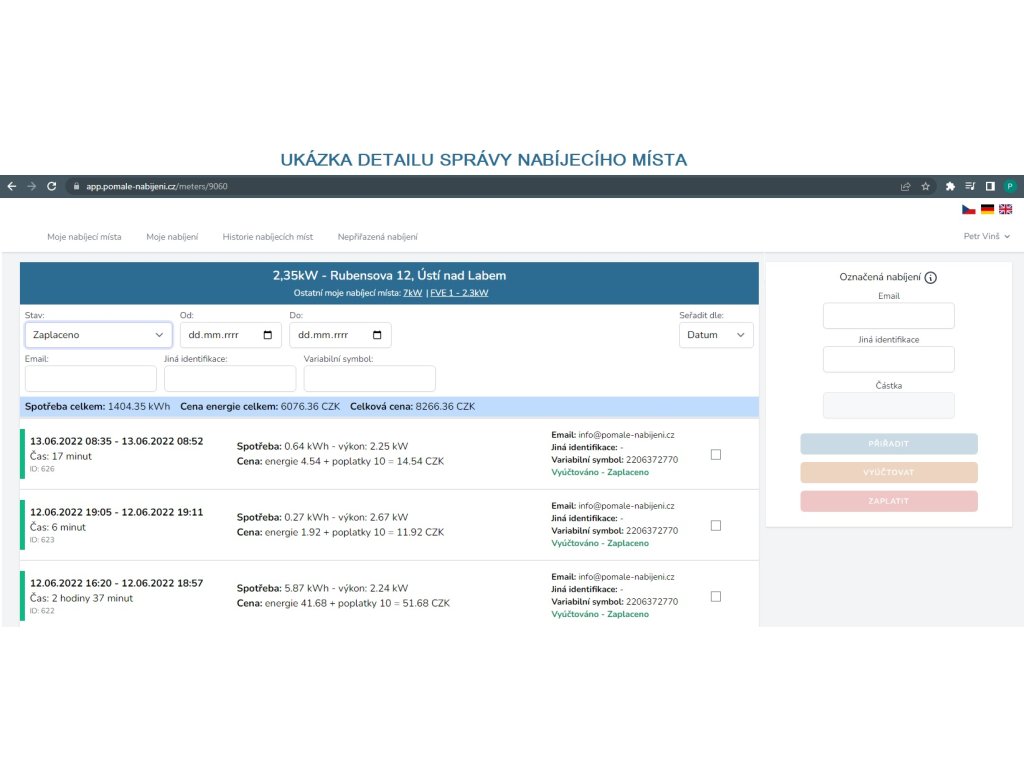Switch language via the UK flag

coord(1005,209)
